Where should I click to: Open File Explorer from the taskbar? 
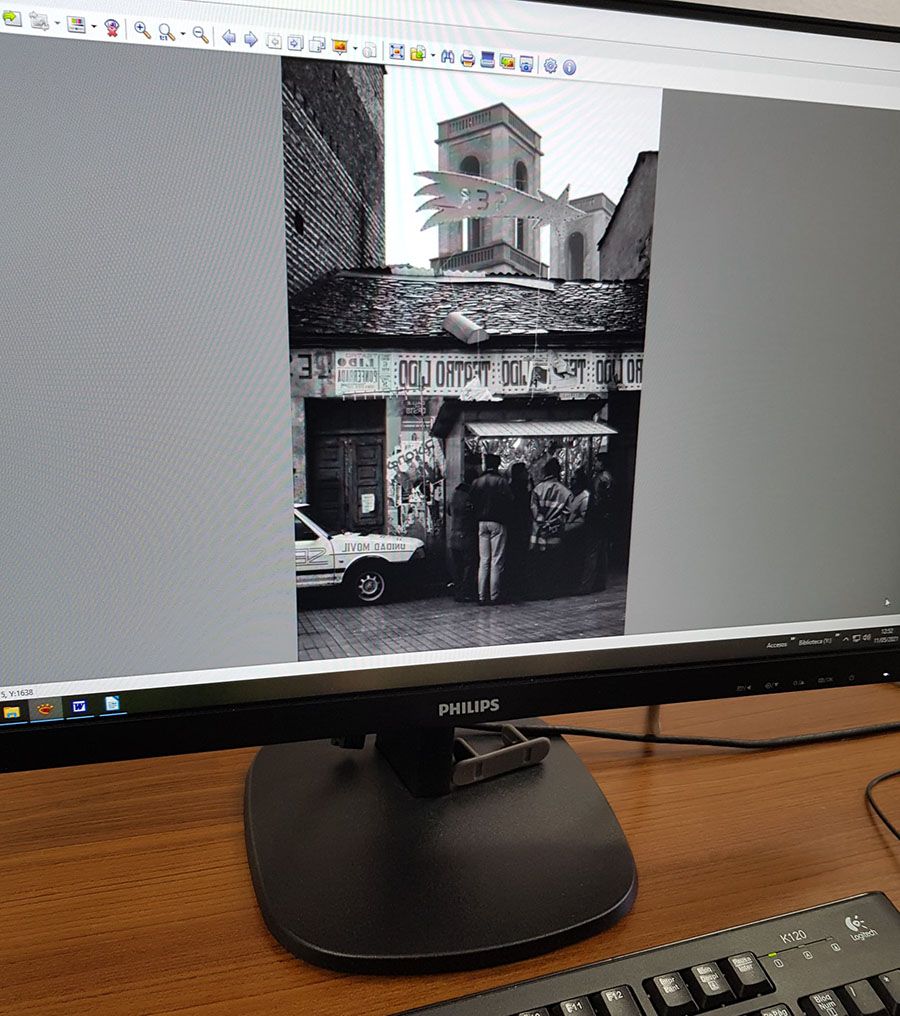[x=12, y=712]
